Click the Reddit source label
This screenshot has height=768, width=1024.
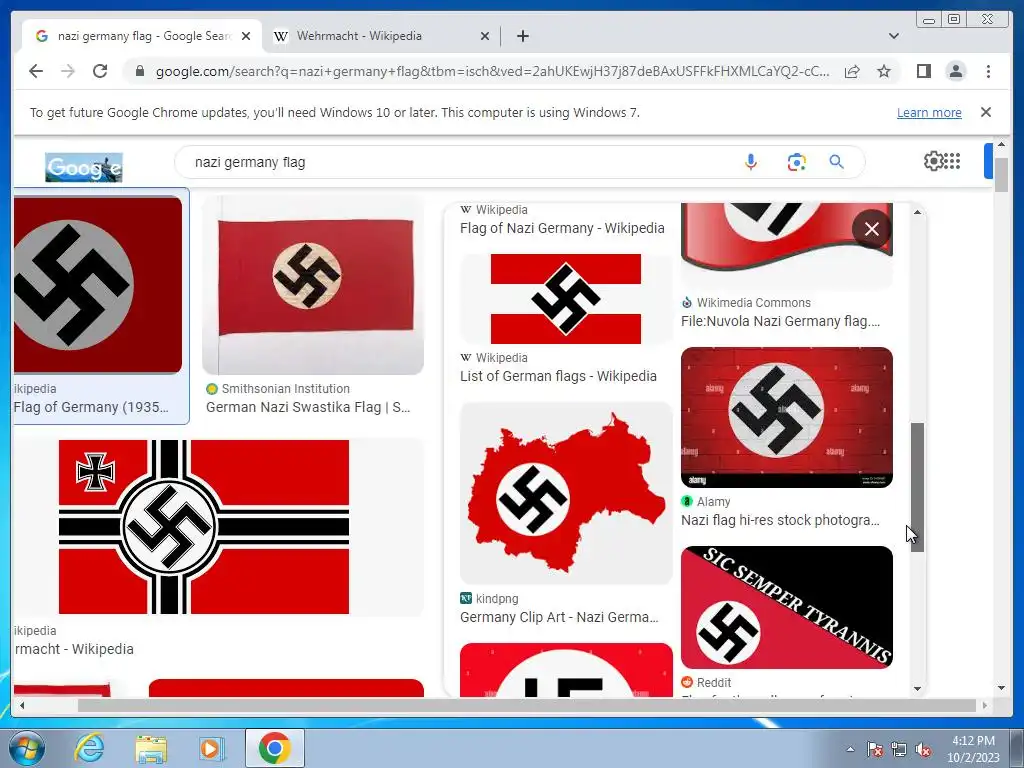pyautogui.click(x=714, y=682)
